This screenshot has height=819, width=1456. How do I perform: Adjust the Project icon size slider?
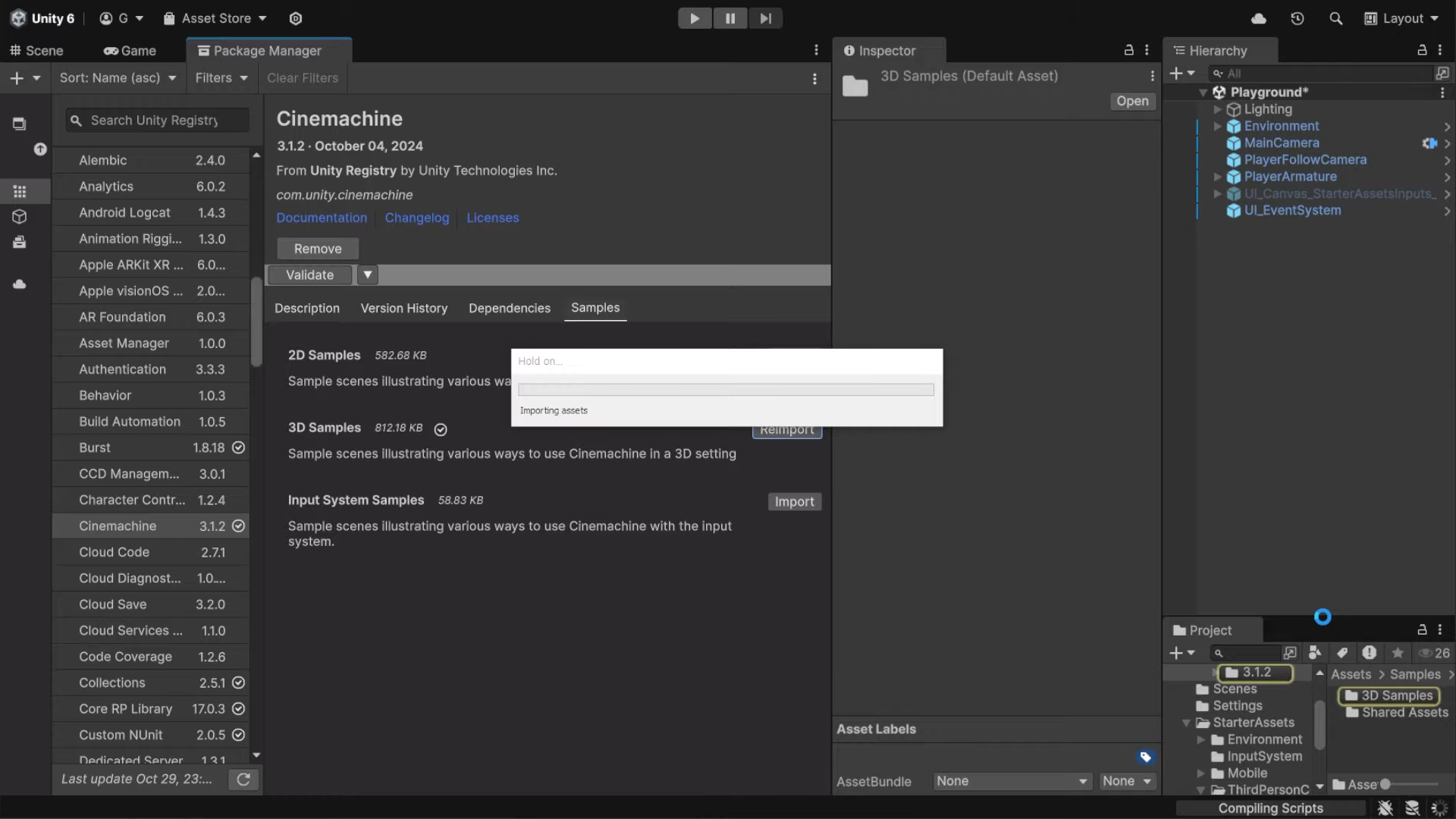(x=1385, y=784)
